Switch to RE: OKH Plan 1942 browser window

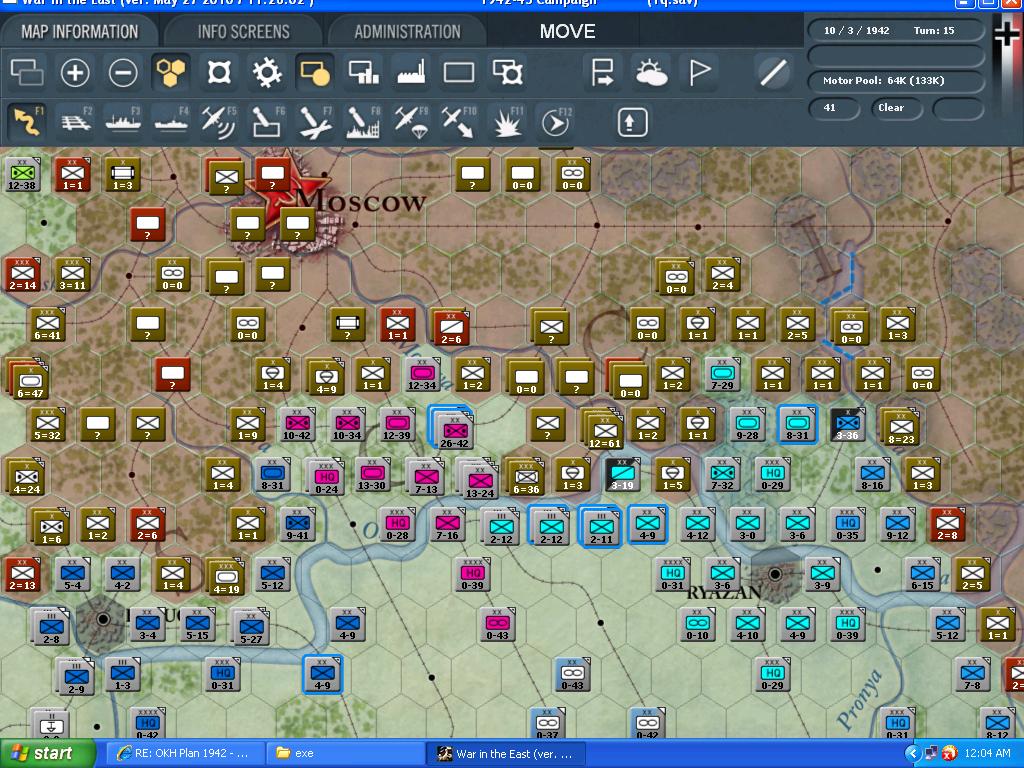[184, 753]
